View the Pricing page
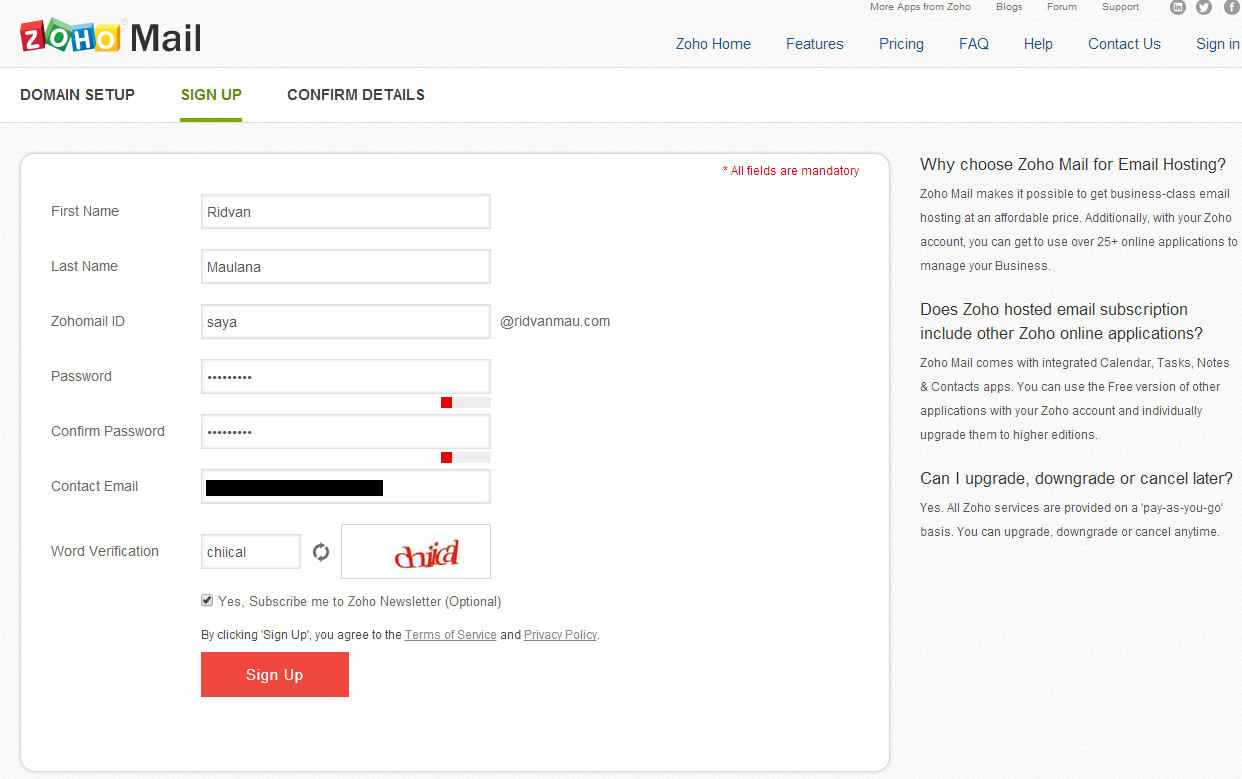 (x=901, y=44)
